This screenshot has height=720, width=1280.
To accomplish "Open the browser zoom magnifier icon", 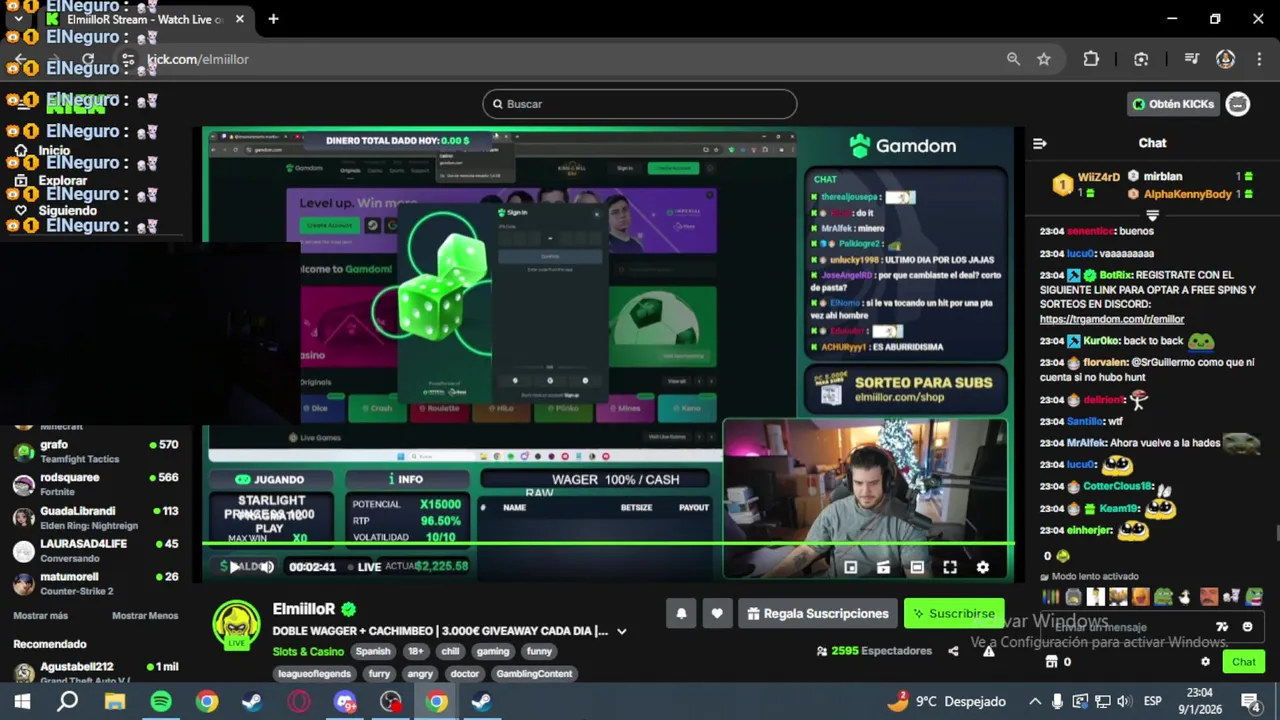I will tap(1013, 59).
